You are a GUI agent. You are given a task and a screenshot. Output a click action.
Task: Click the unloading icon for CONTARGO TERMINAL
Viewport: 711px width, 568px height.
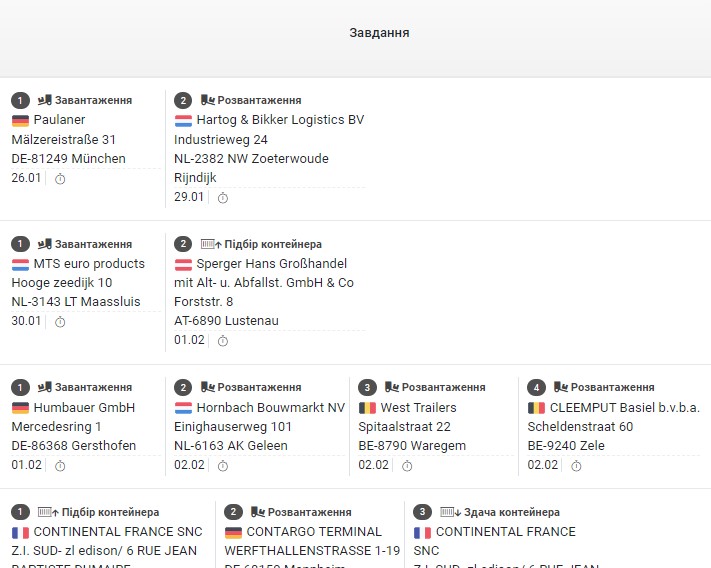(258, 512)
